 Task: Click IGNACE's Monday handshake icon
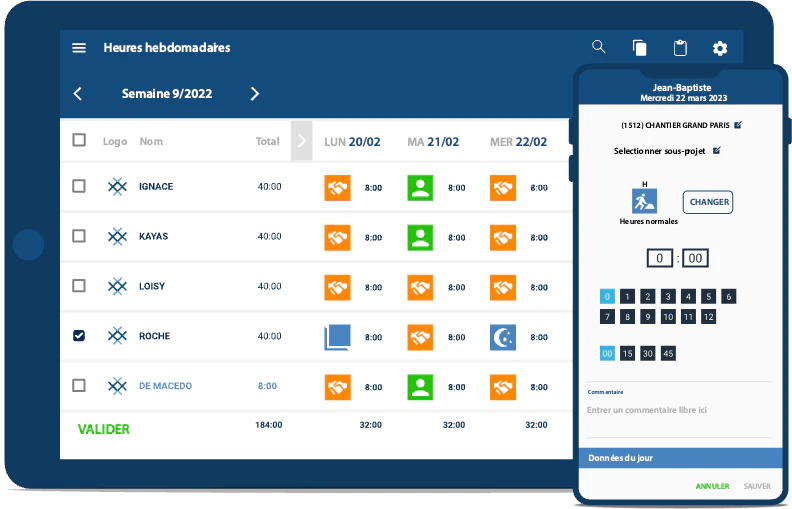coord(337,188)
